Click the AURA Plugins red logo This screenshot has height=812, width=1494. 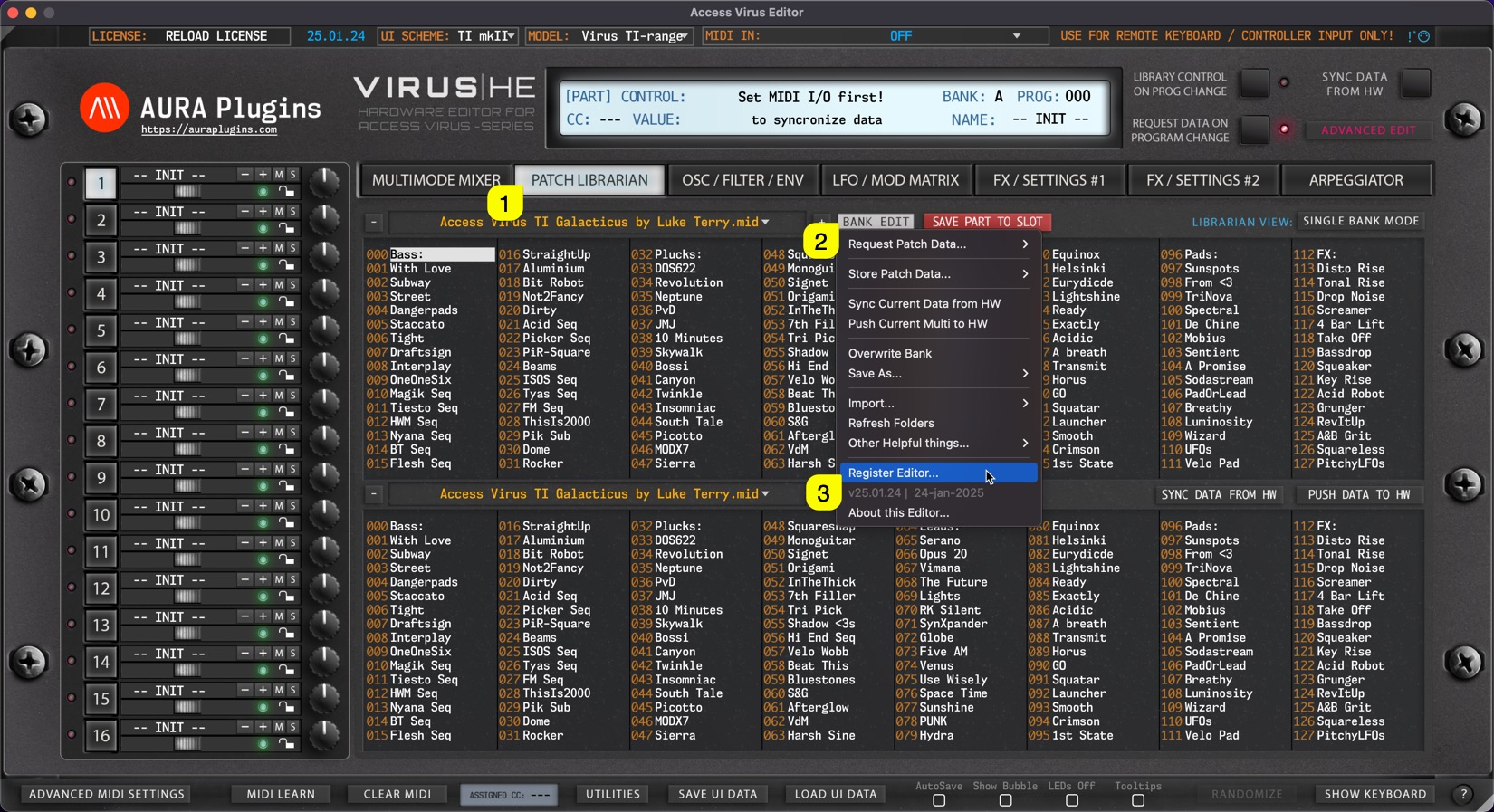104,109
